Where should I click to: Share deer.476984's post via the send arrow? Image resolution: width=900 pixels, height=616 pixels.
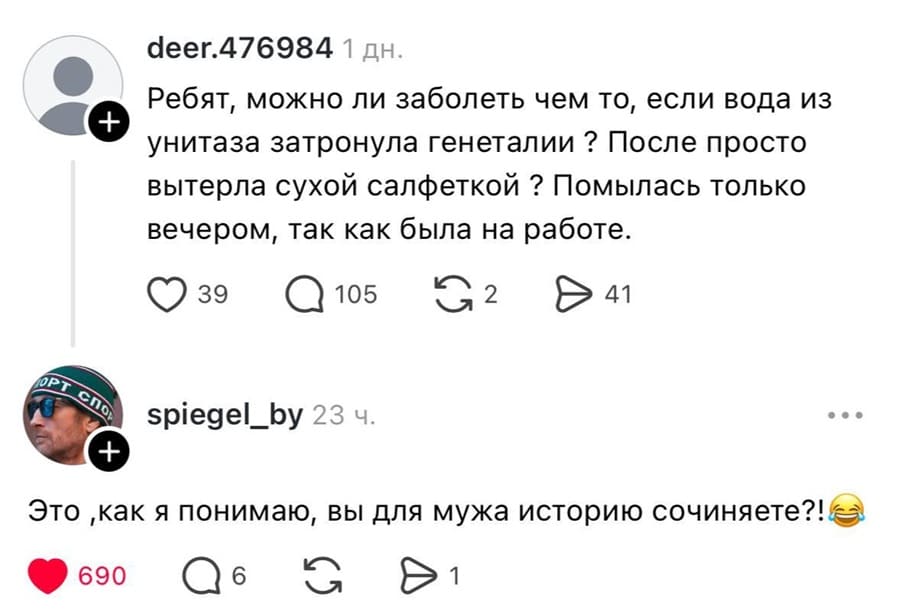point(573,293)
